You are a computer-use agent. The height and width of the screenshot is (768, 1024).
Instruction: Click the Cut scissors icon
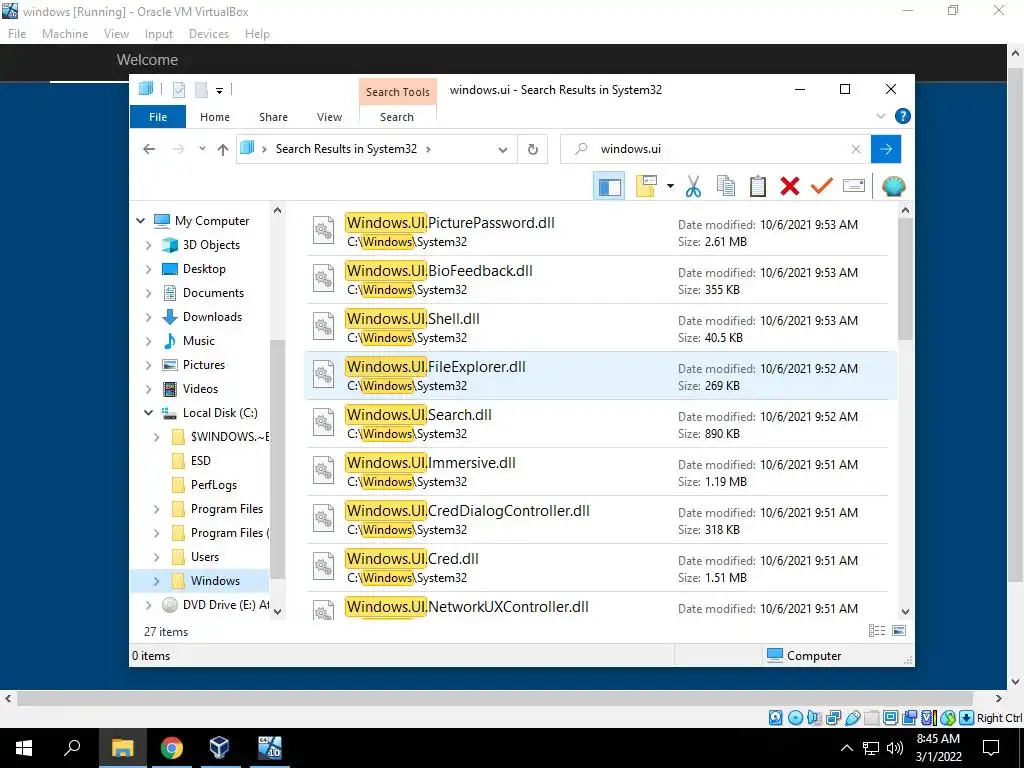[693, 187]
